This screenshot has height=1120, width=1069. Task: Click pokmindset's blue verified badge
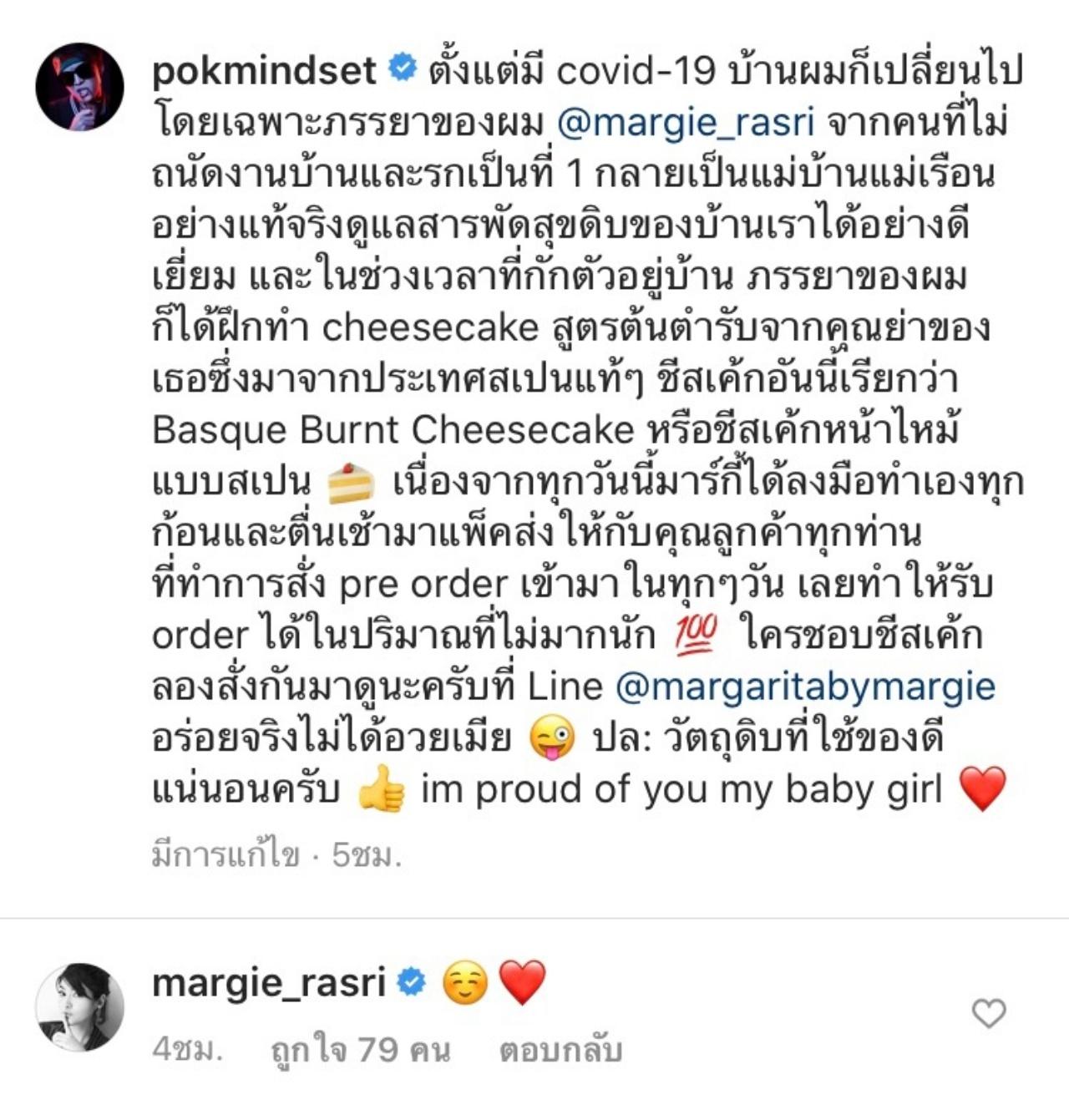(x=403, y=68)
